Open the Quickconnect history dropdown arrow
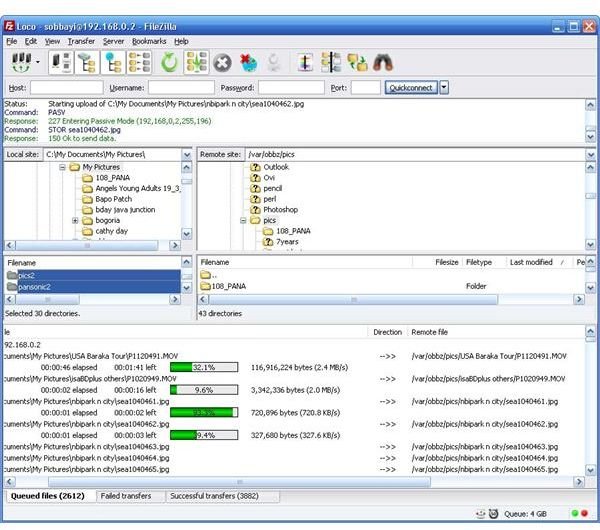This screenshot has height=530, width=600. tap(444, 88)
